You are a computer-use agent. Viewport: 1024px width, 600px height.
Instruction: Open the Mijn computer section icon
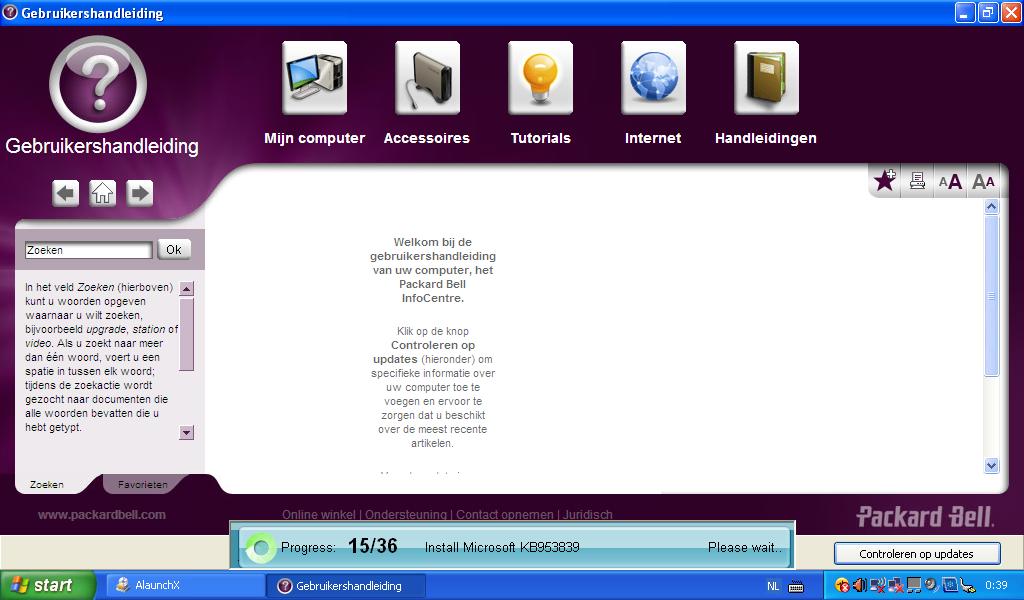314,79
